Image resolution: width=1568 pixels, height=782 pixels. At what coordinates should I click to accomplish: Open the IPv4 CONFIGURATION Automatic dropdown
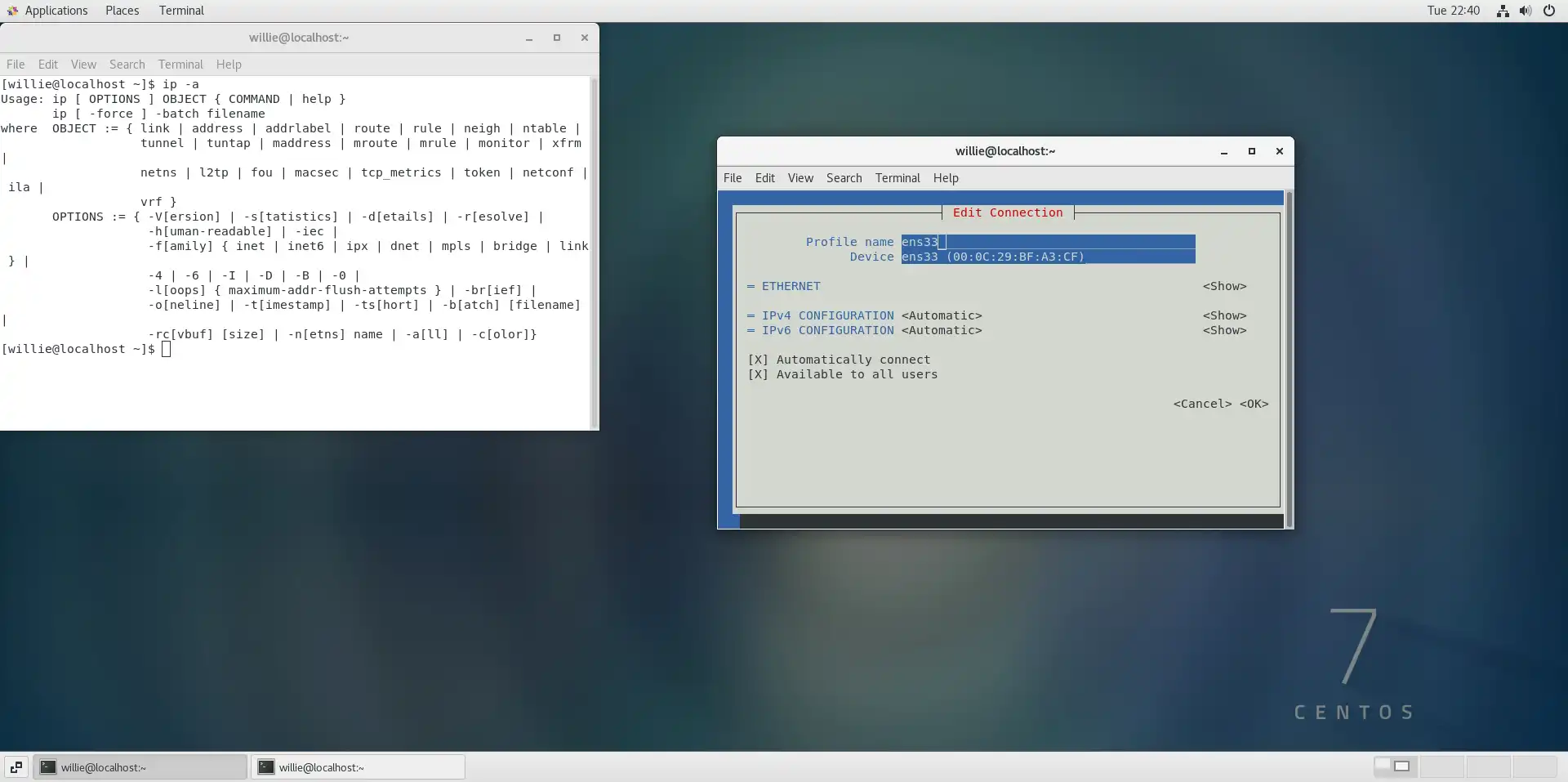[942, 315]
